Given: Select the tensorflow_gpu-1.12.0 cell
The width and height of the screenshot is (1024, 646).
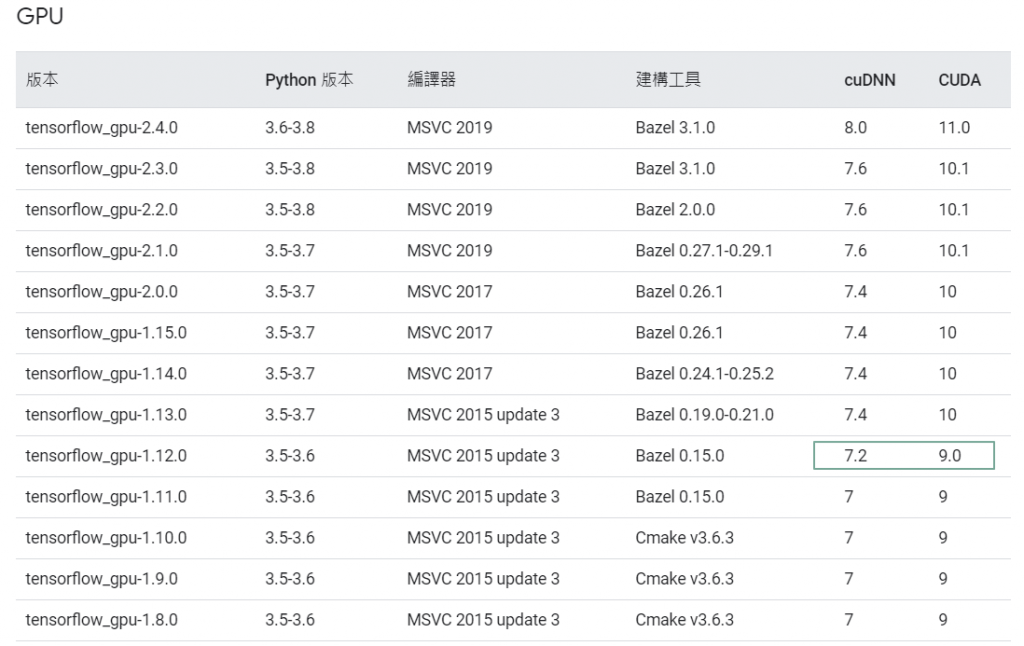Looking at the screenshot, I should tap(106, 457).
